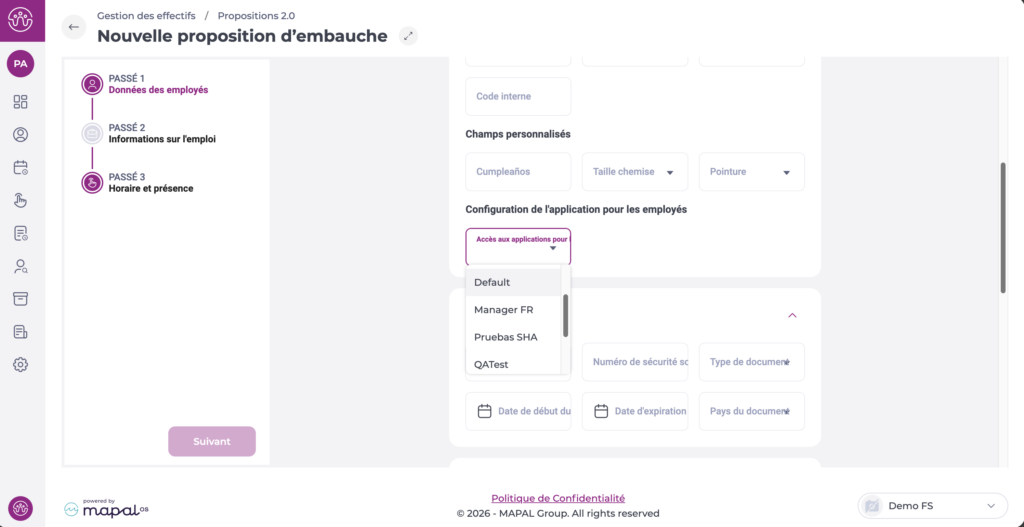Open the settings gear icon in sidebar
The width and height of the screenshot is (1024, 527).
pos(21,364)
